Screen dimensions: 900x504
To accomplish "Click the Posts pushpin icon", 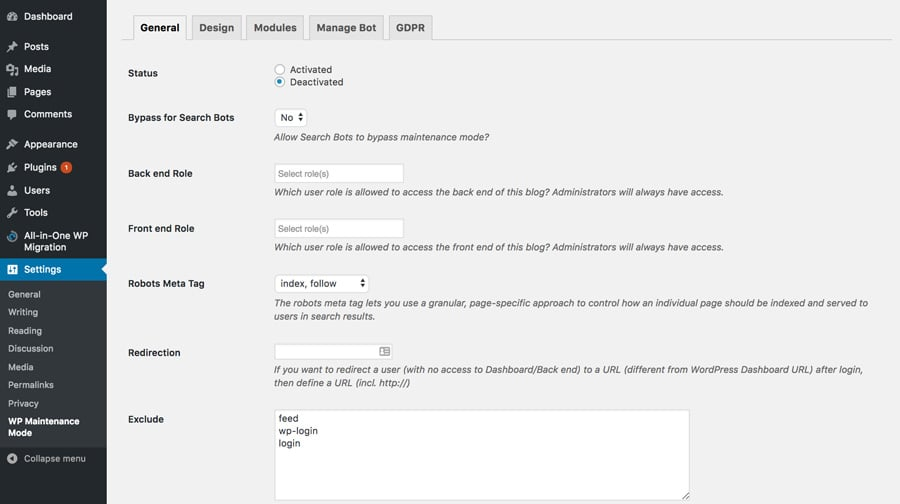I will (x=12, y=47).
